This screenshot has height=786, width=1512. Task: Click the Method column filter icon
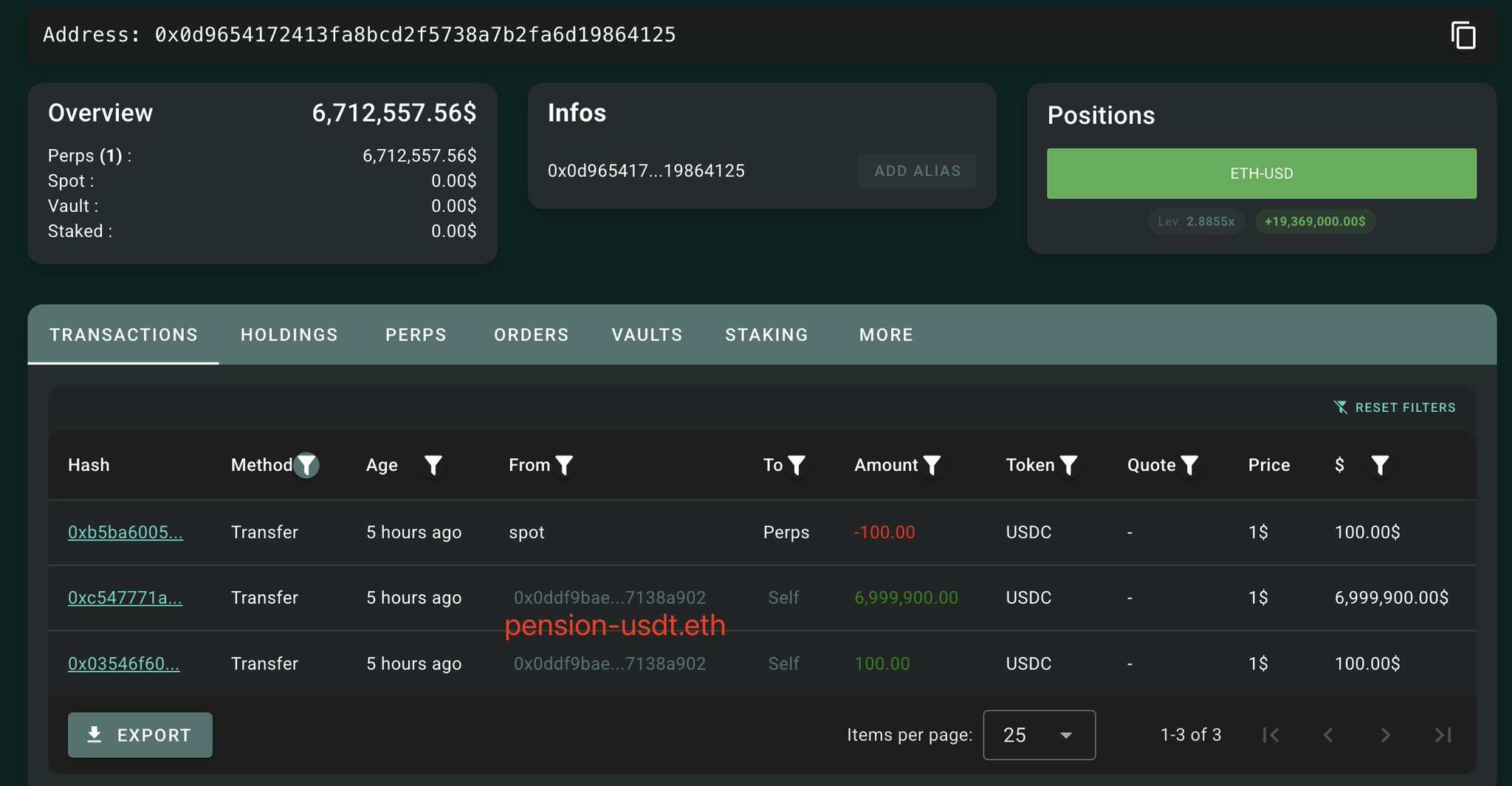pos(306,465)
